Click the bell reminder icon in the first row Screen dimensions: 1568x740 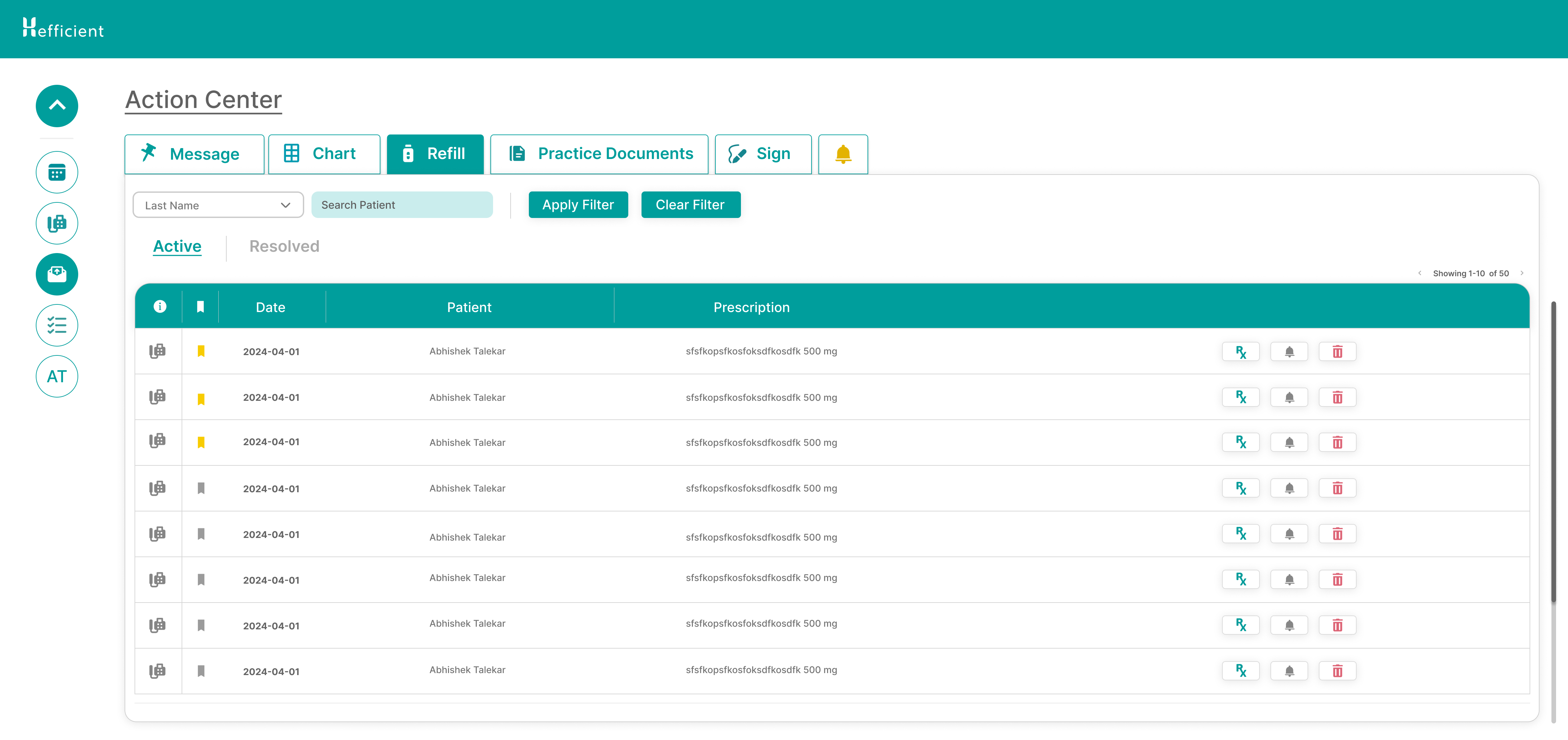(1289, 352)
